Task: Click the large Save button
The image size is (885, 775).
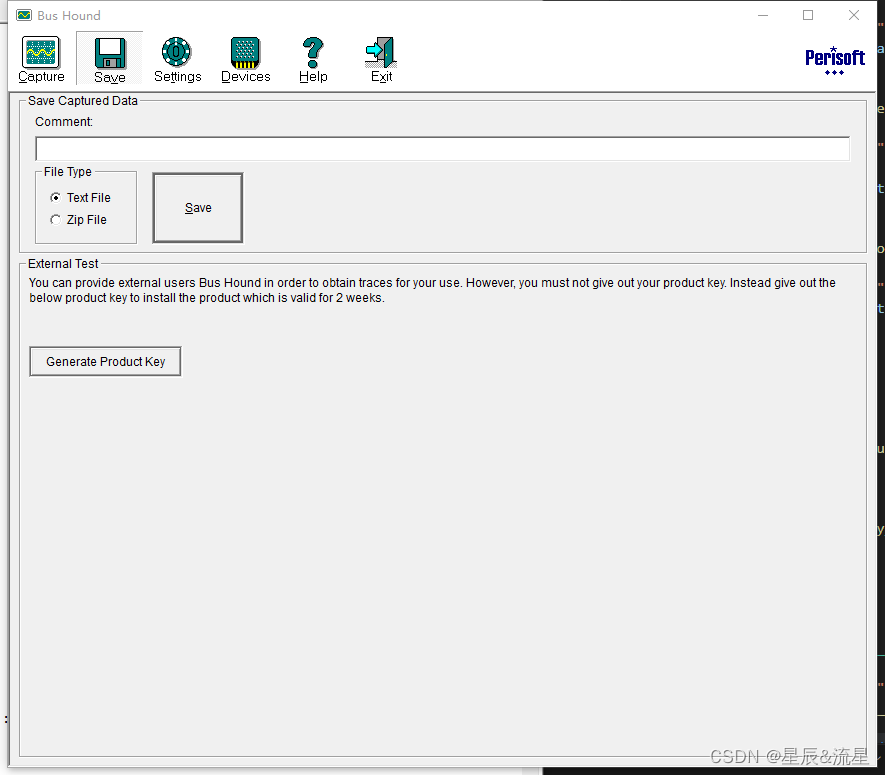Action: pyautogui.click(x=198, y=208)
